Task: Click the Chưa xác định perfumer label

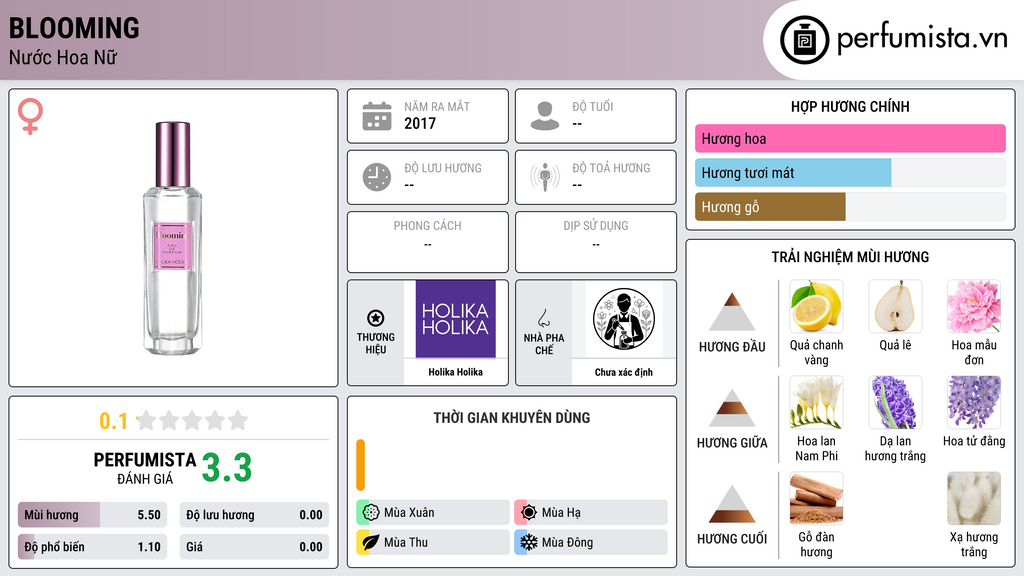Action: pos(624,372)
